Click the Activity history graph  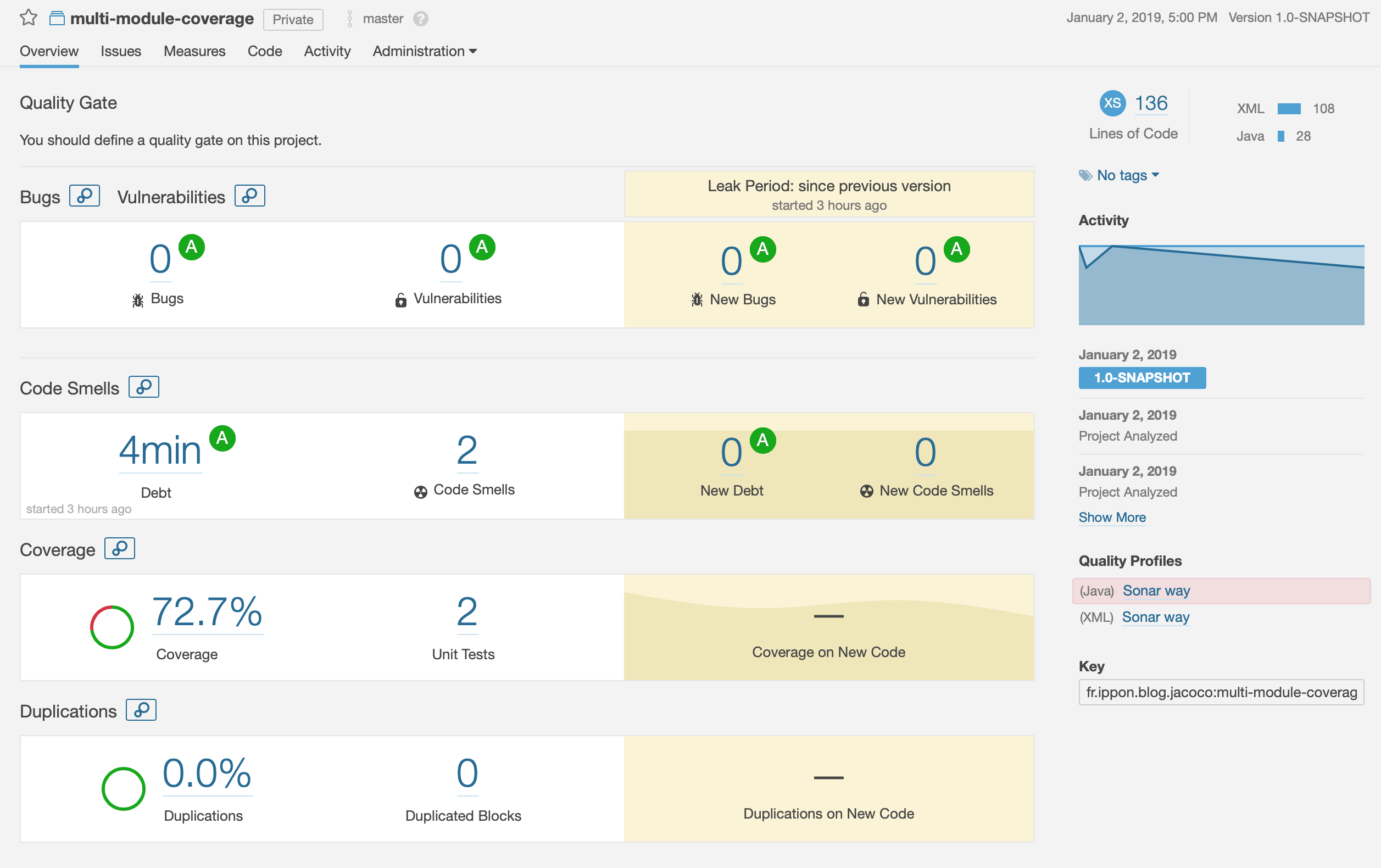(x=1221, y=285)
